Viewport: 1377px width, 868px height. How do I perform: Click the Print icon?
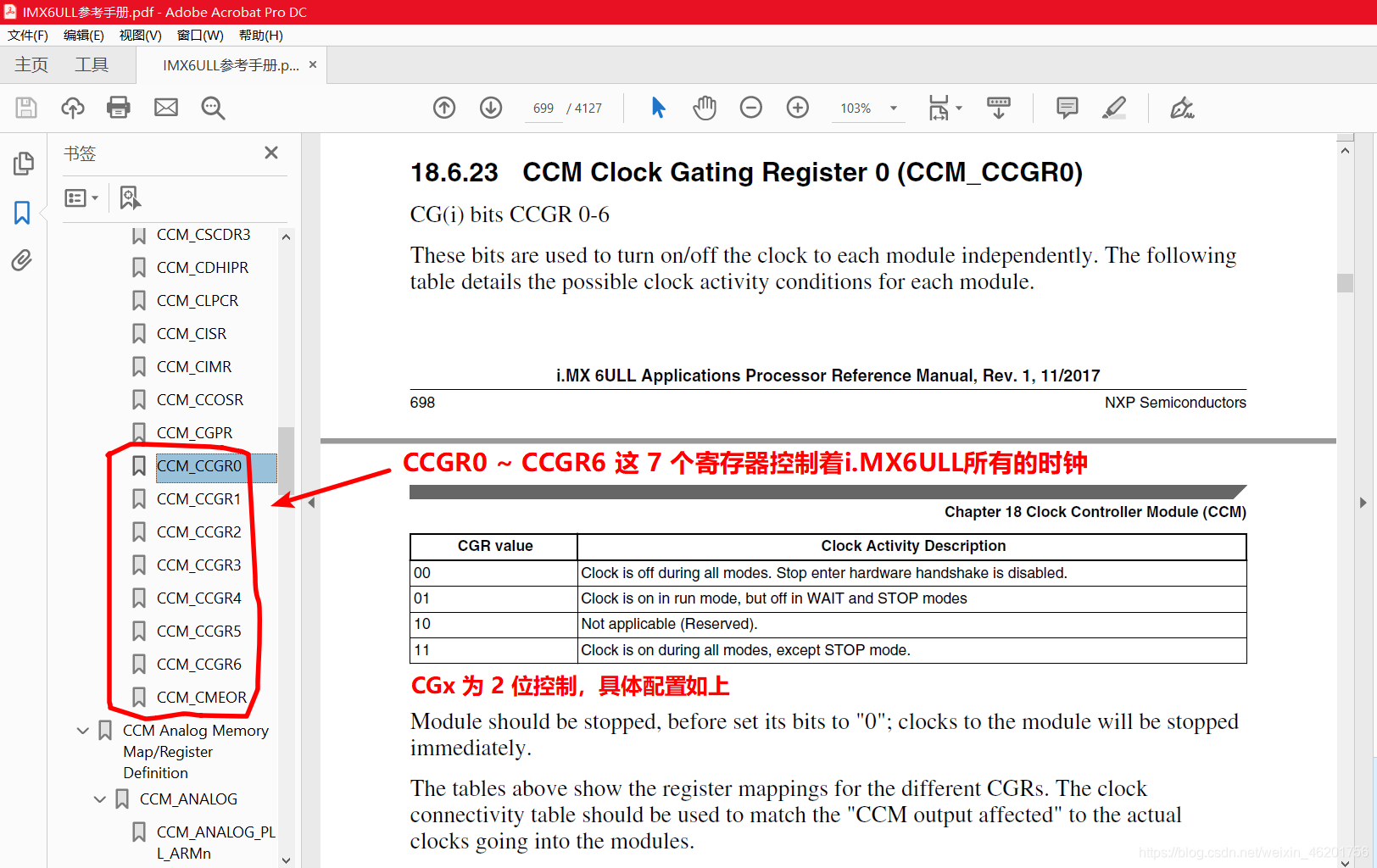pos(119,108)
